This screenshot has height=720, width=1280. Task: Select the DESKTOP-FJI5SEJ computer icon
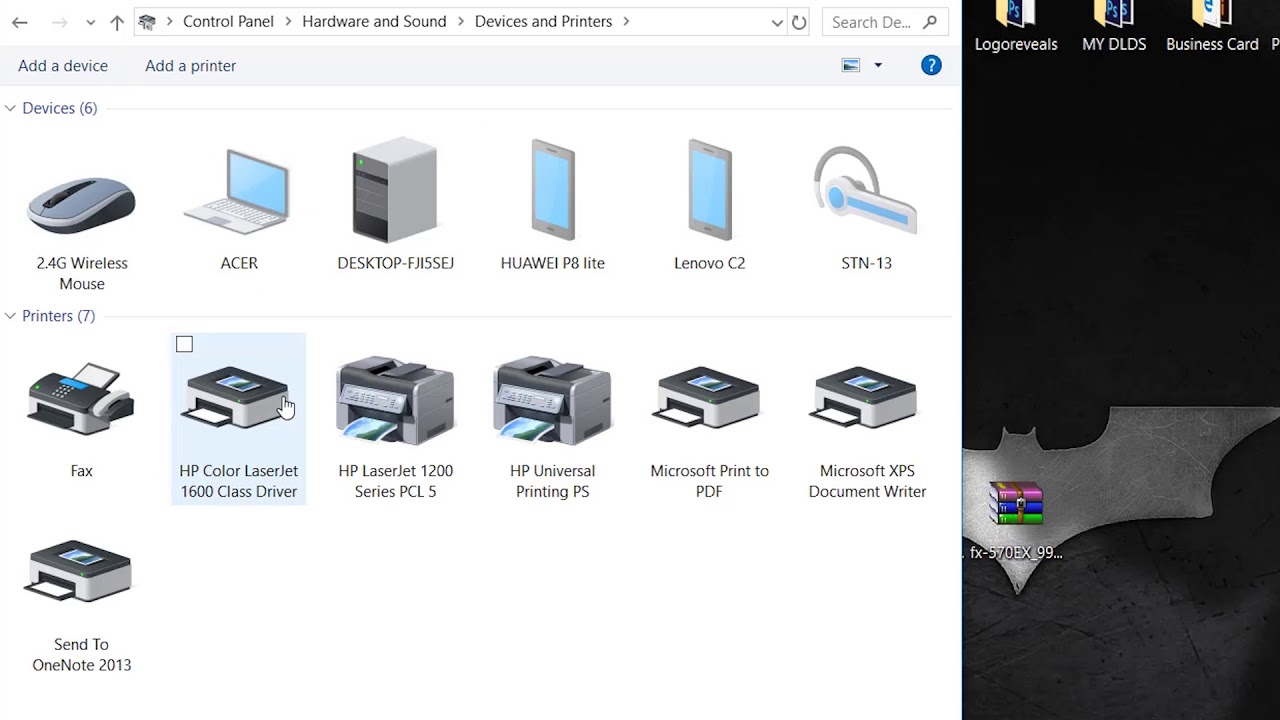tap(395, 190)
